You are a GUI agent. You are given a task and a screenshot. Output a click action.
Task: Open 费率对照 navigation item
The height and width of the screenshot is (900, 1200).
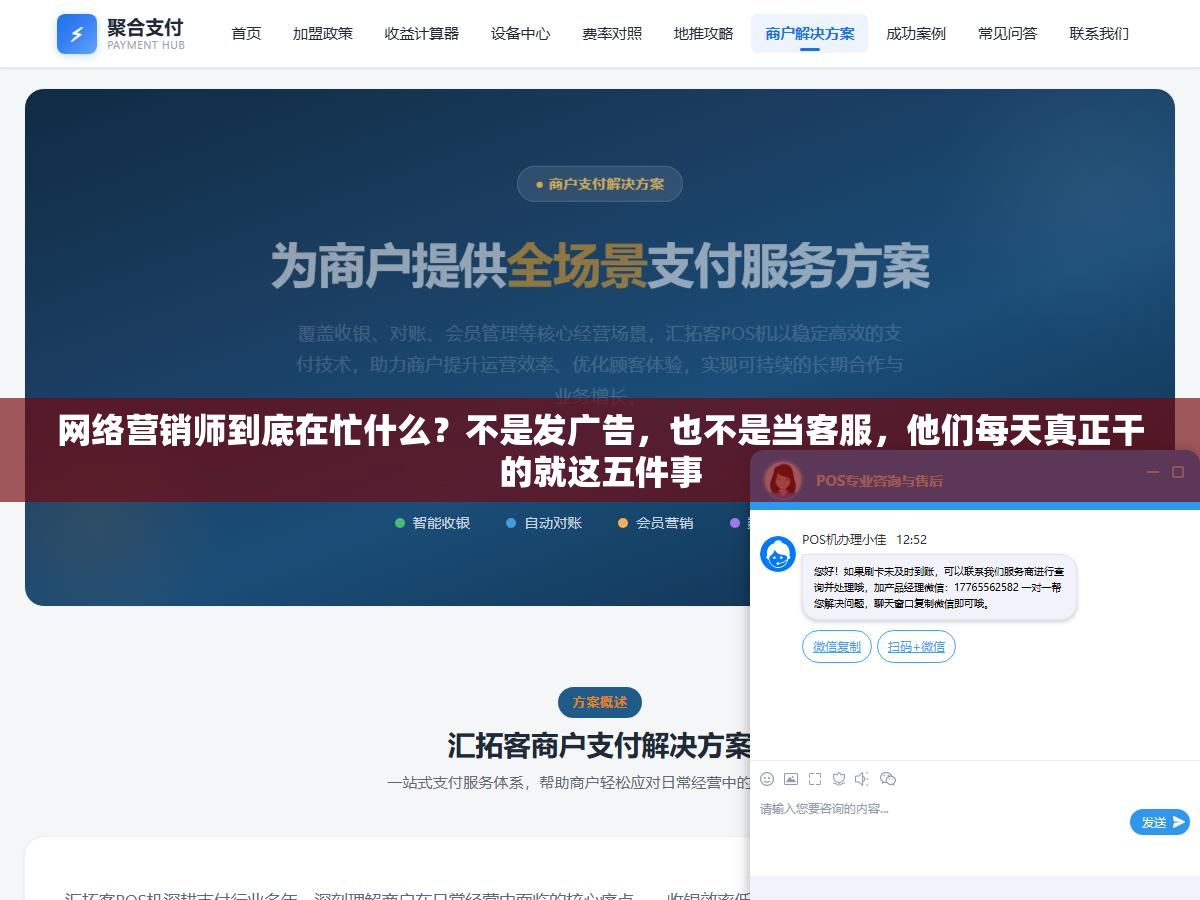click(x=612, y=34)
